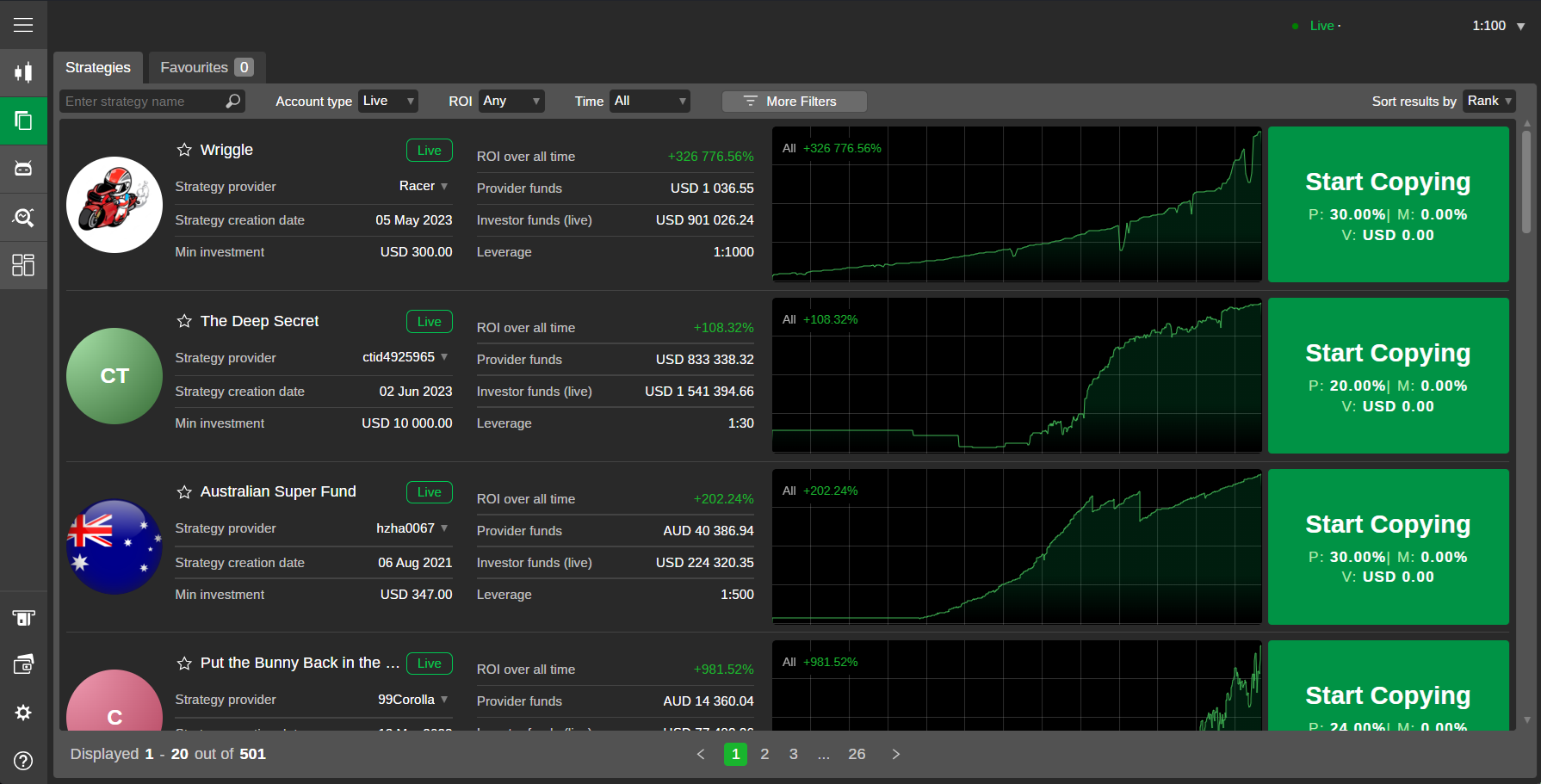Open the Sort results by Rank dropdown
This screenshot has height=784, width=1541.
tap(1488, 102)
